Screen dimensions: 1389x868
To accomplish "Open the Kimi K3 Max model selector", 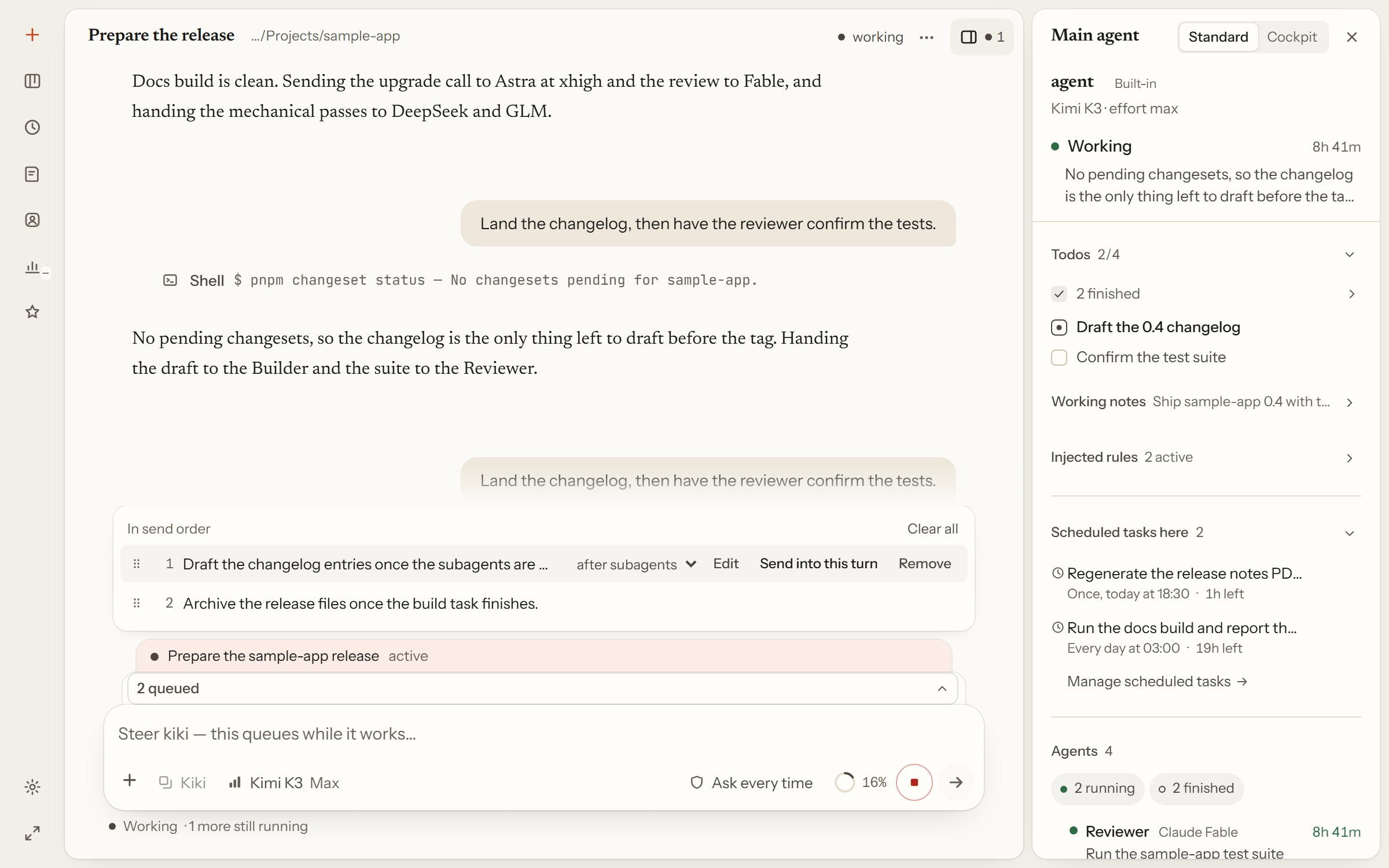I will point(284,782).
